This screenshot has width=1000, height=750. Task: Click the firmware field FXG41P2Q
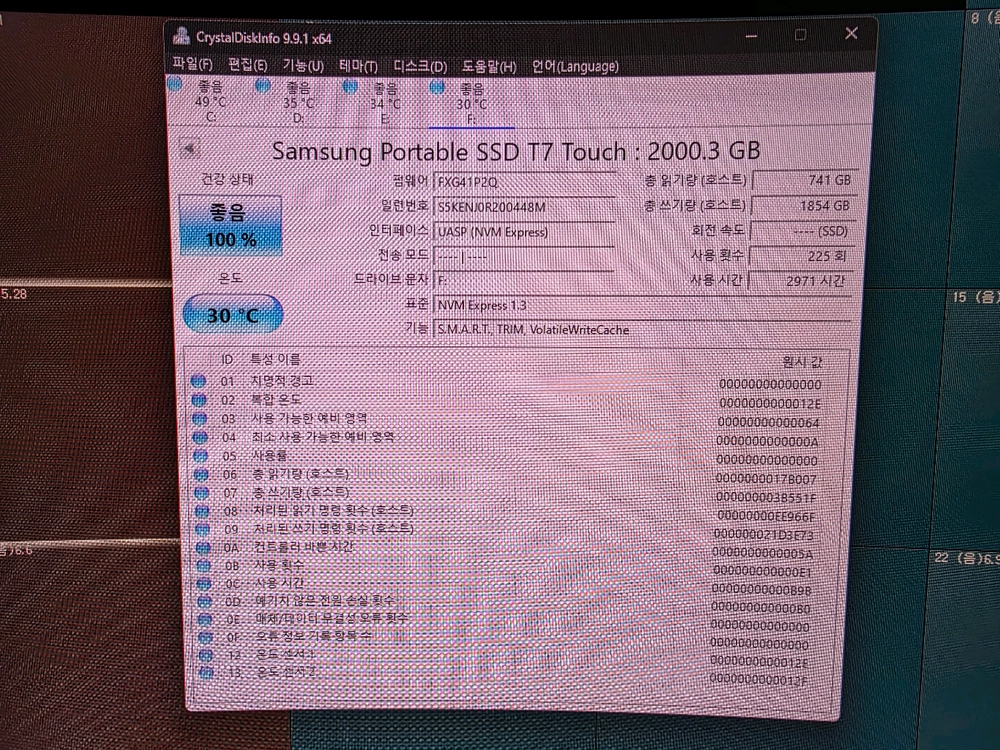(x=524, y=182)
